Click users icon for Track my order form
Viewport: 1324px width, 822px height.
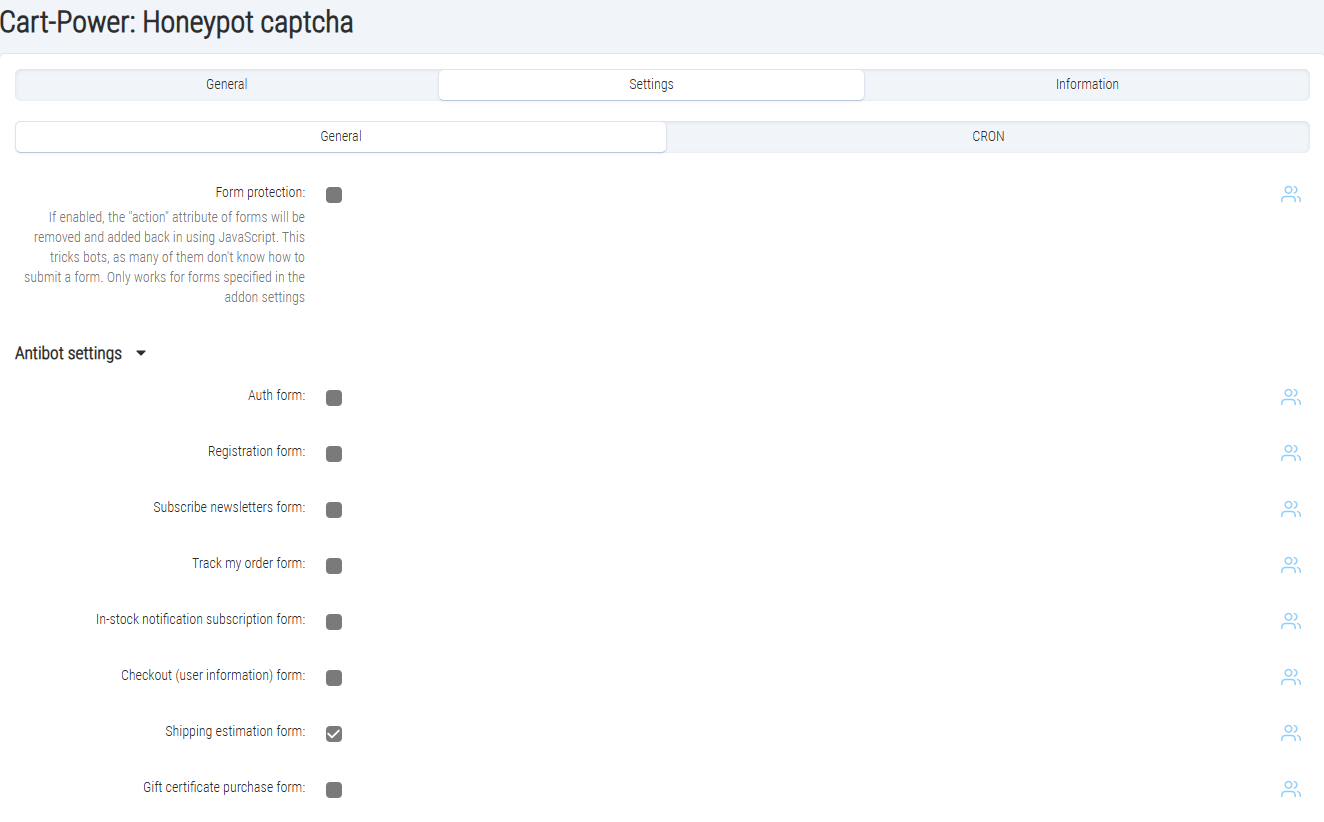(x=1291, y=565)
